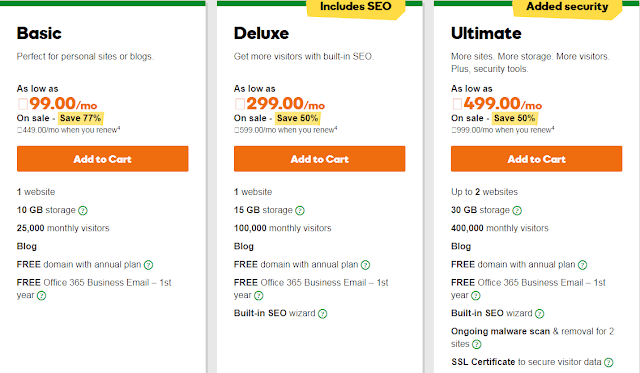Click Basic plan free domain help icon
The width and height of the screenshot is (640, 373).
click(x=149, y=265)
